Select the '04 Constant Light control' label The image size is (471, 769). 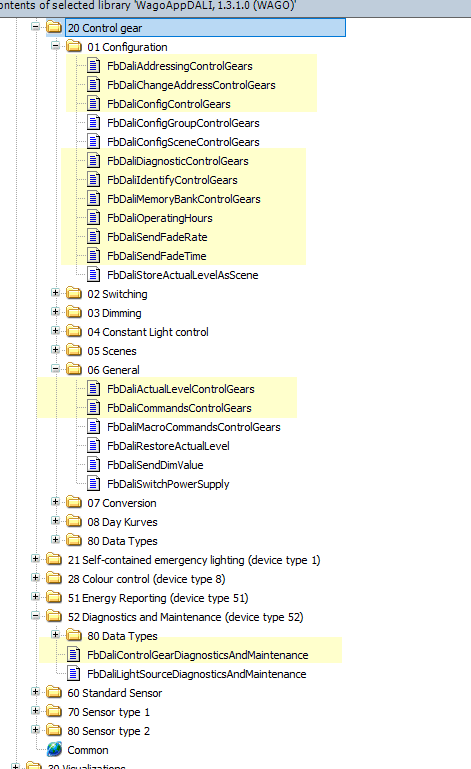[148, 332]
